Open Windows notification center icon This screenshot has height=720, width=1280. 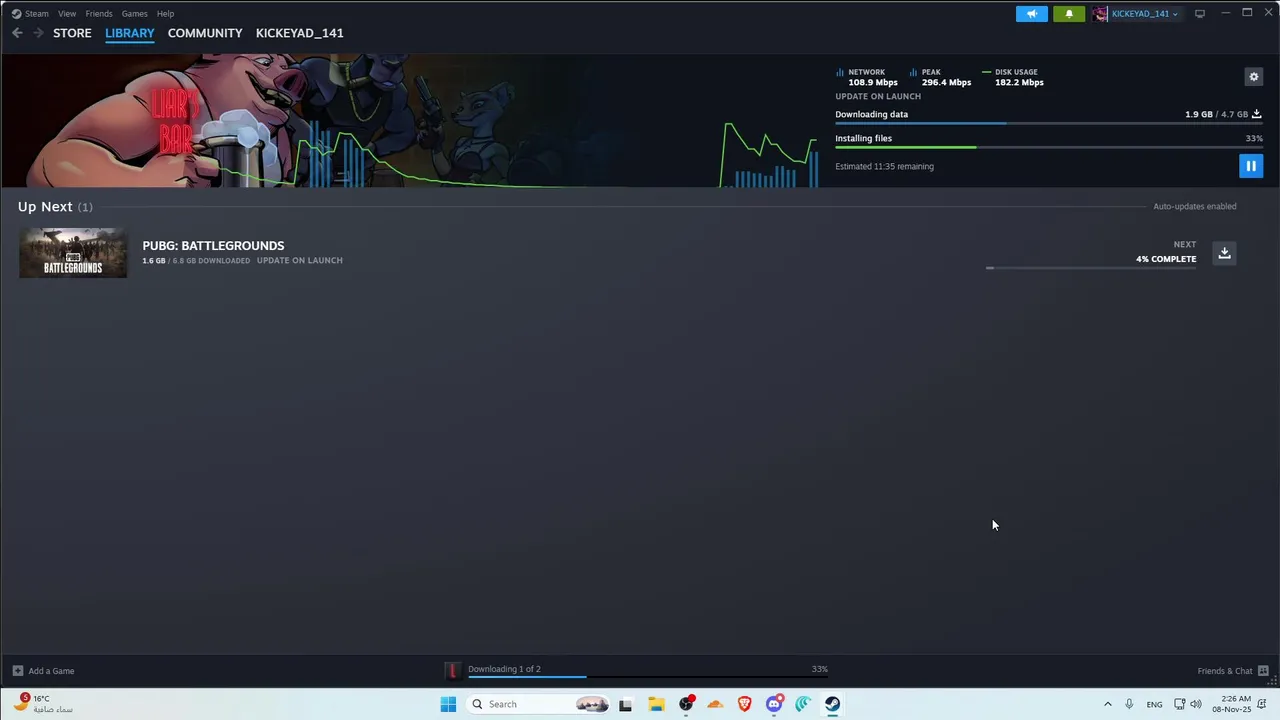(1262, 704)
